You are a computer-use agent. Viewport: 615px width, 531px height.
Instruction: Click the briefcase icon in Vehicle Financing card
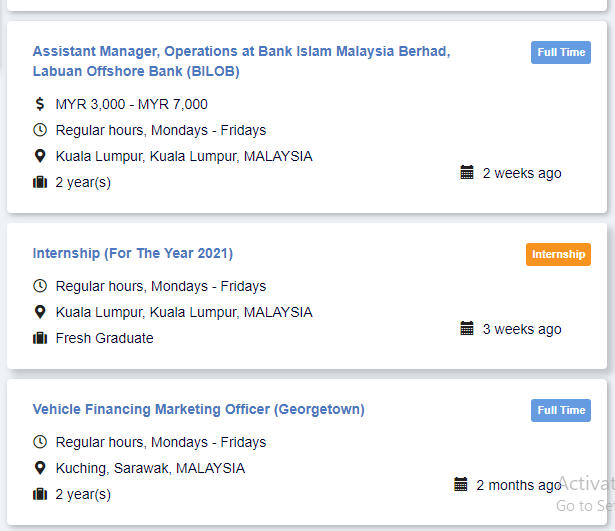tap(40, 494)
